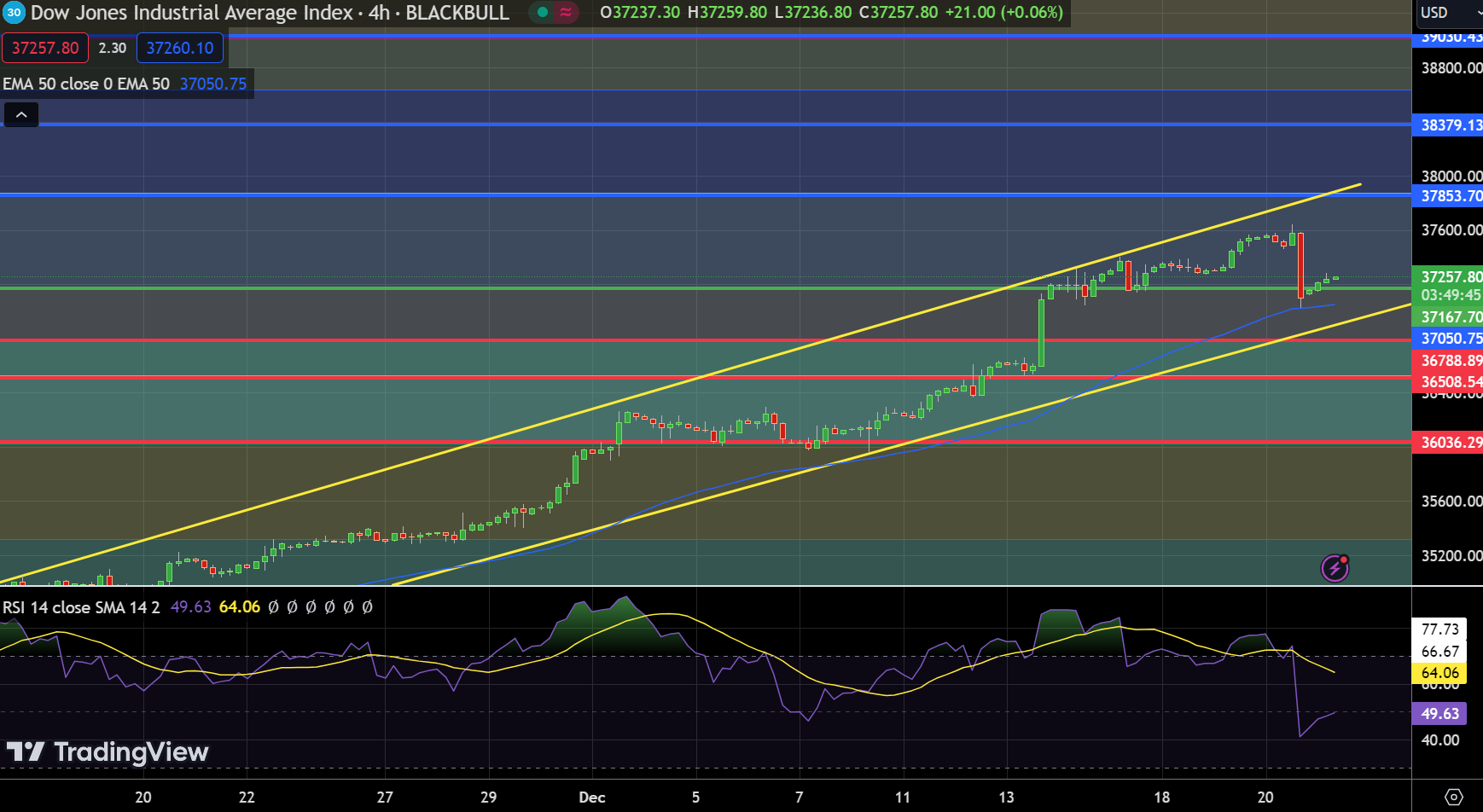Viewport: 1483px width, 812px height.
Task: Click the yellow 64.06 RSI scale label
Action: coord(1440,673)
